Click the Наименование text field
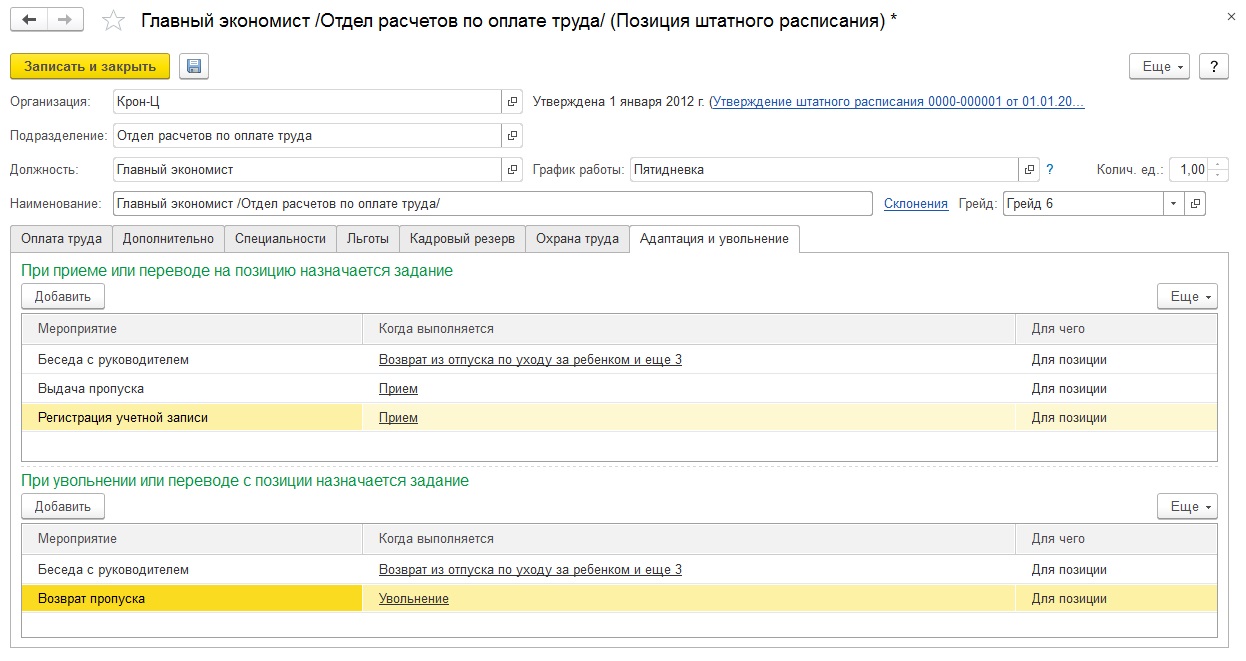The image size is (1246, 661). (x=492, y=204)
